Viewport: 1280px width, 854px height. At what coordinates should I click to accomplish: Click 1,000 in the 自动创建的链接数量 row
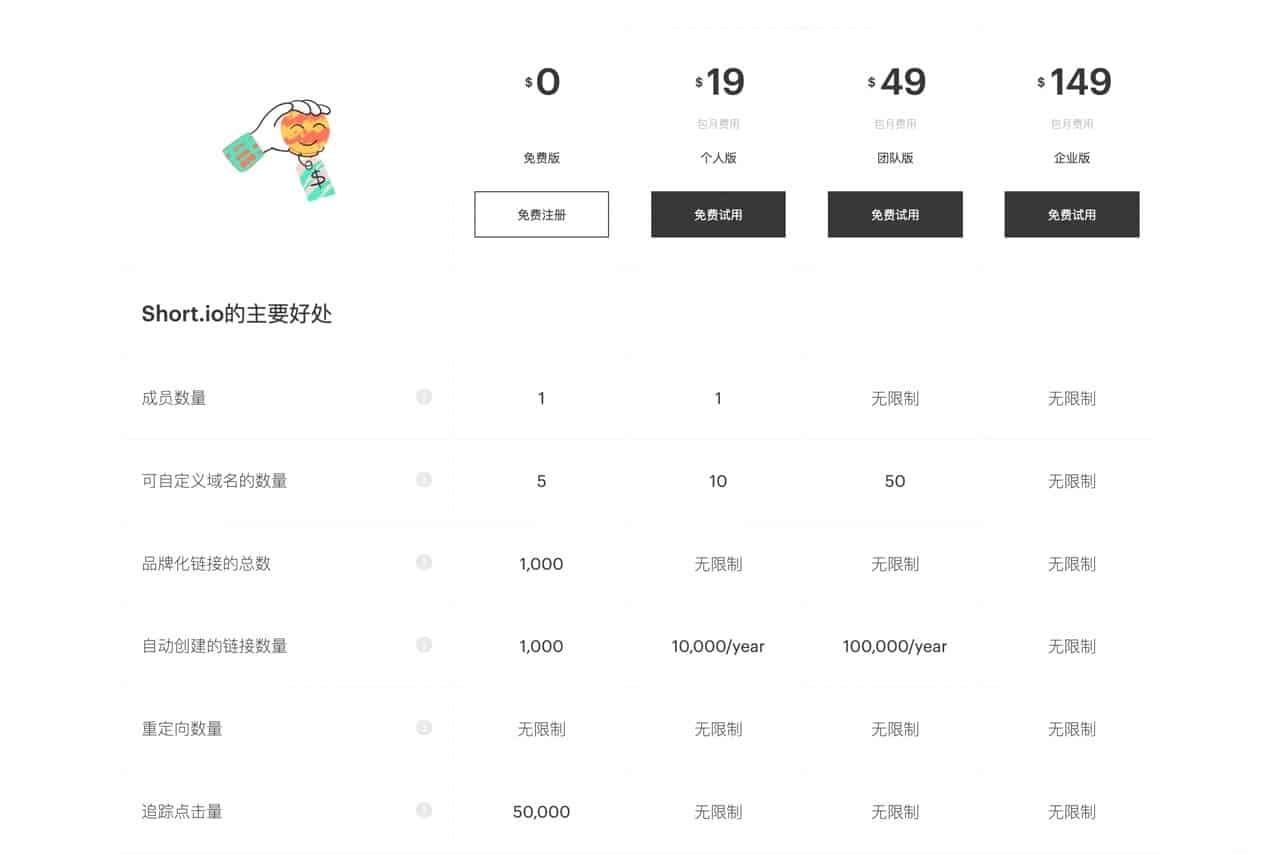pyautogui.click(x=541, y=646)
